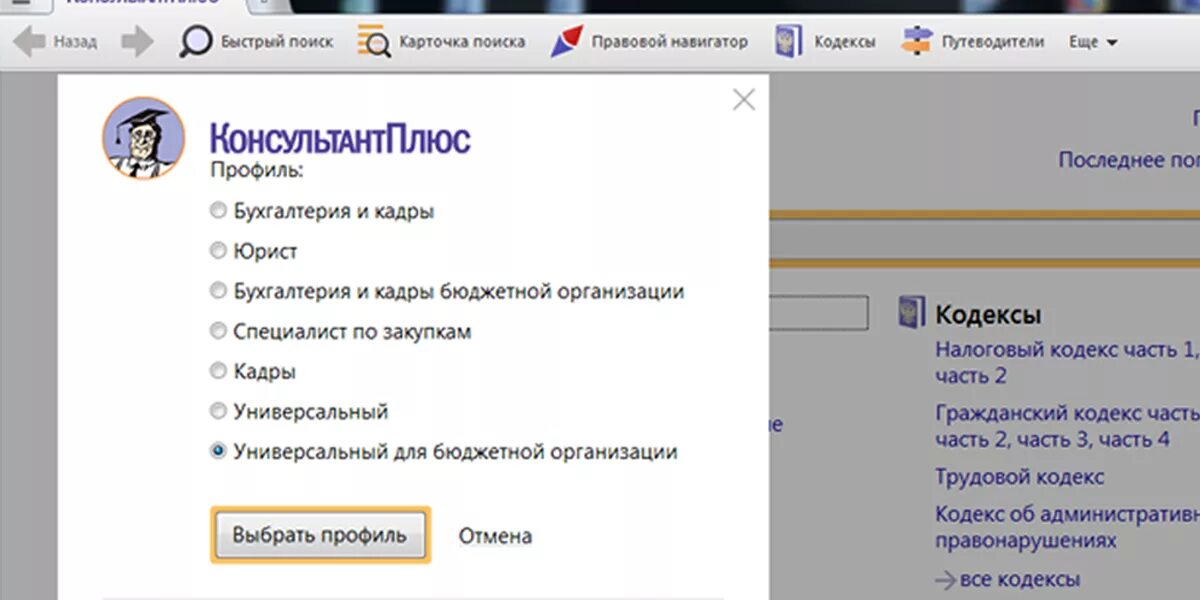The height and width of the screenshot is (600, 1200).
Task: Select Специалист по закупкам profile
Action: click(x=218, y=331)
